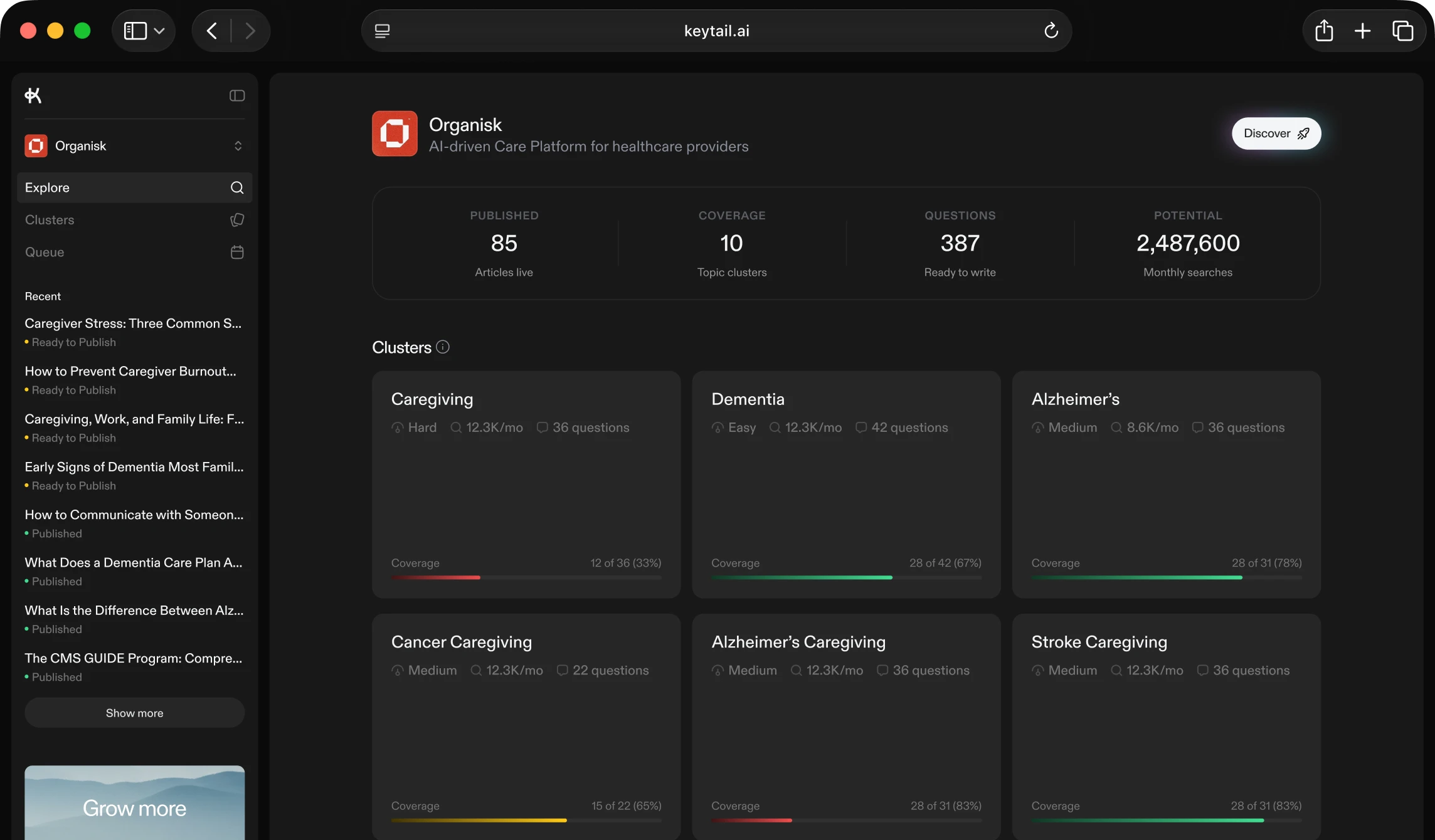Open the Organisk workspace switcher chevron

(x=238, y=145)
